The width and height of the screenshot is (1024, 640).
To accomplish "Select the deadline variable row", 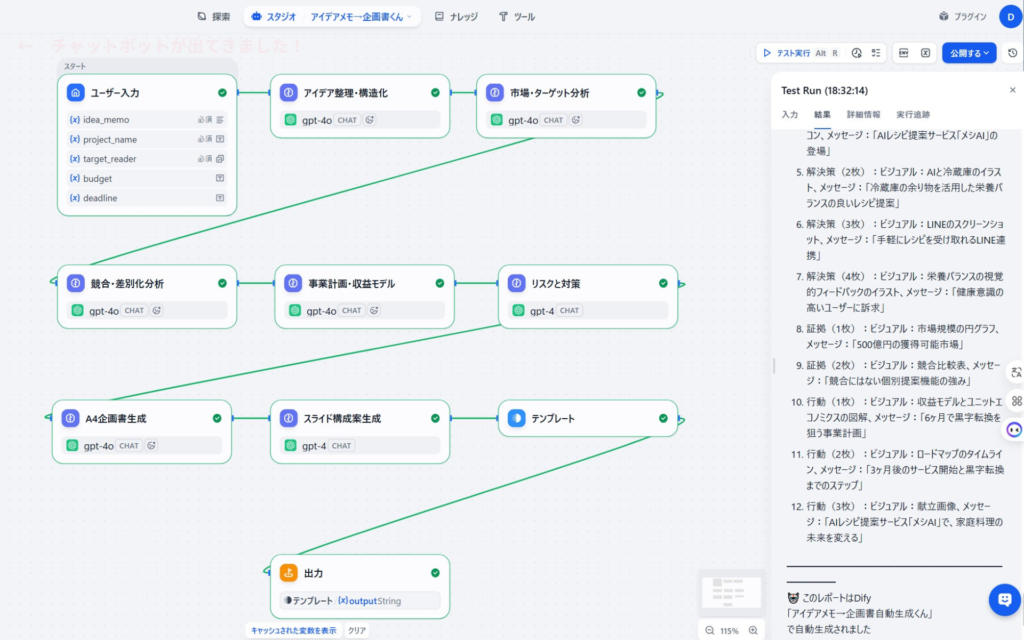I will point(147,198).
